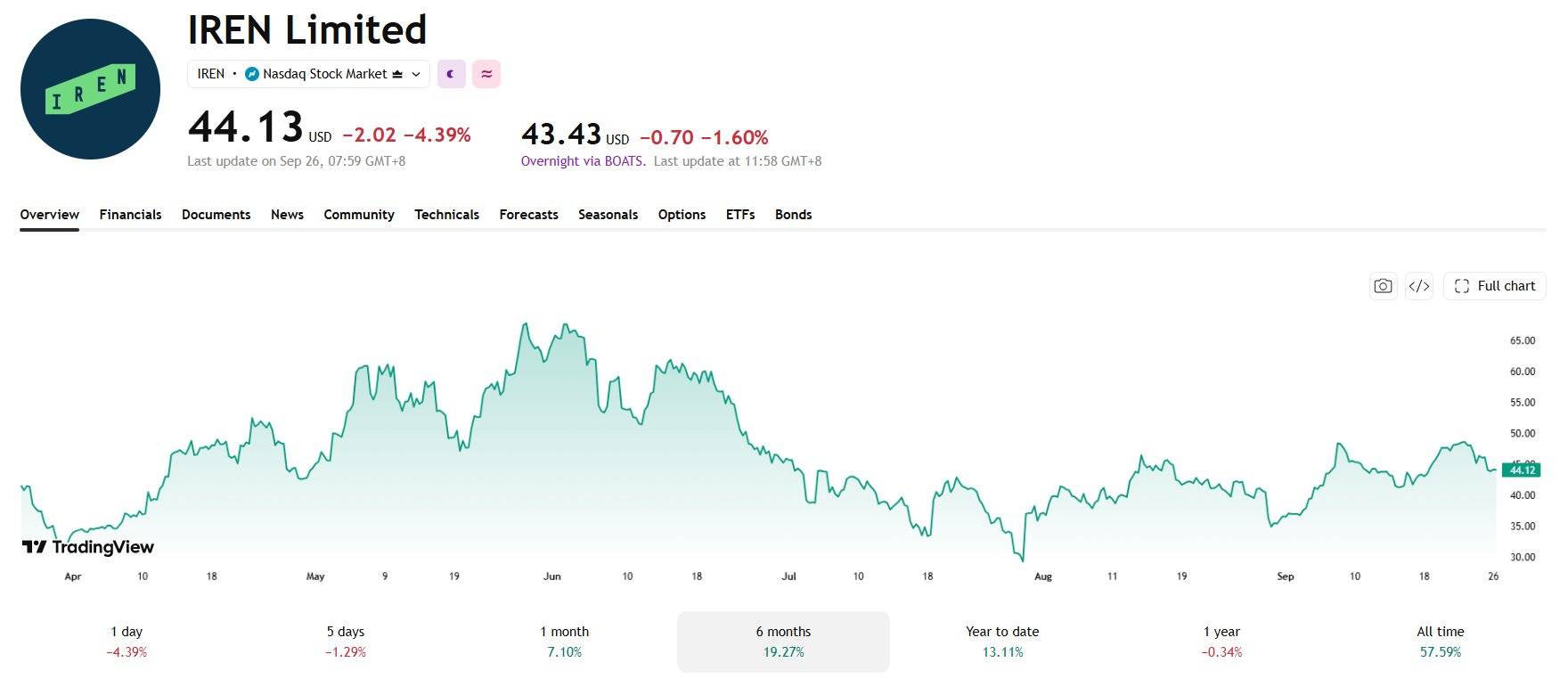Click the Nasdaq Stock Market exchange icon

point(252,74)
